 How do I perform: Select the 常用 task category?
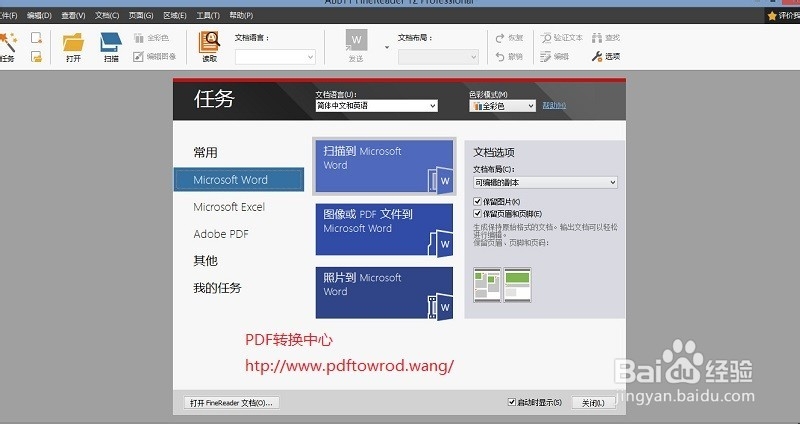[x=206, y=153]
